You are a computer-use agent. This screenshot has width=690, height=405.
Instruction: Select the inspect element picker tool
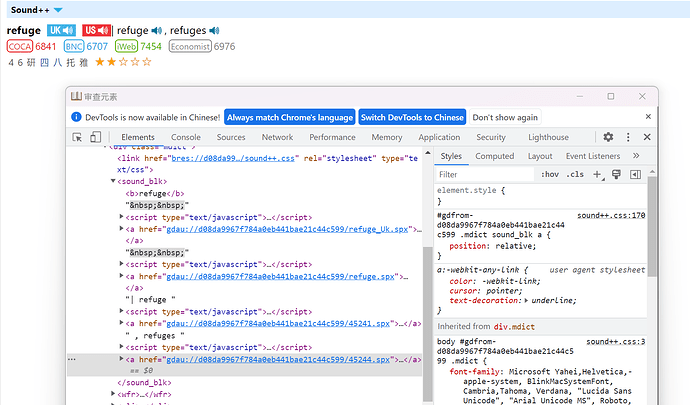tap(77, 137)
